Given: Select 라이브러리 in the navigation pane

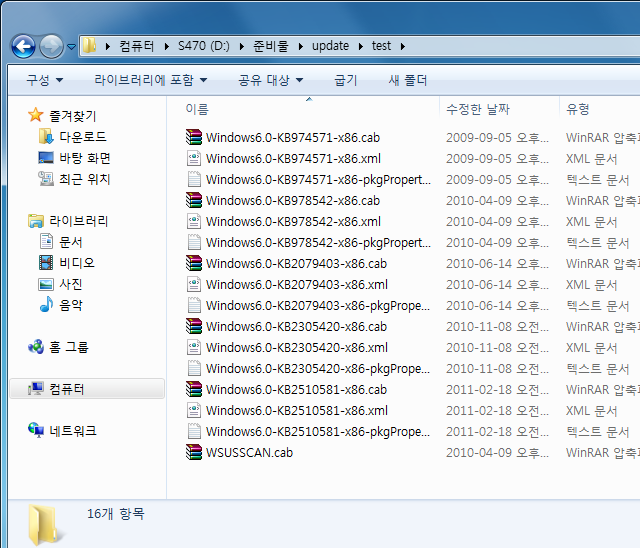Looking at the screenshot, I should tap(79, 221).
